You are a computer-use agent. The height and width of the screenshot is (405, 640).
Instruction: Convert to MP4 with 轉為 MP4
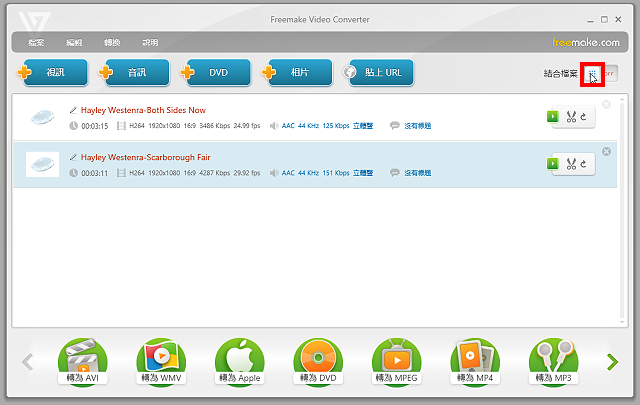click(475, 362)
